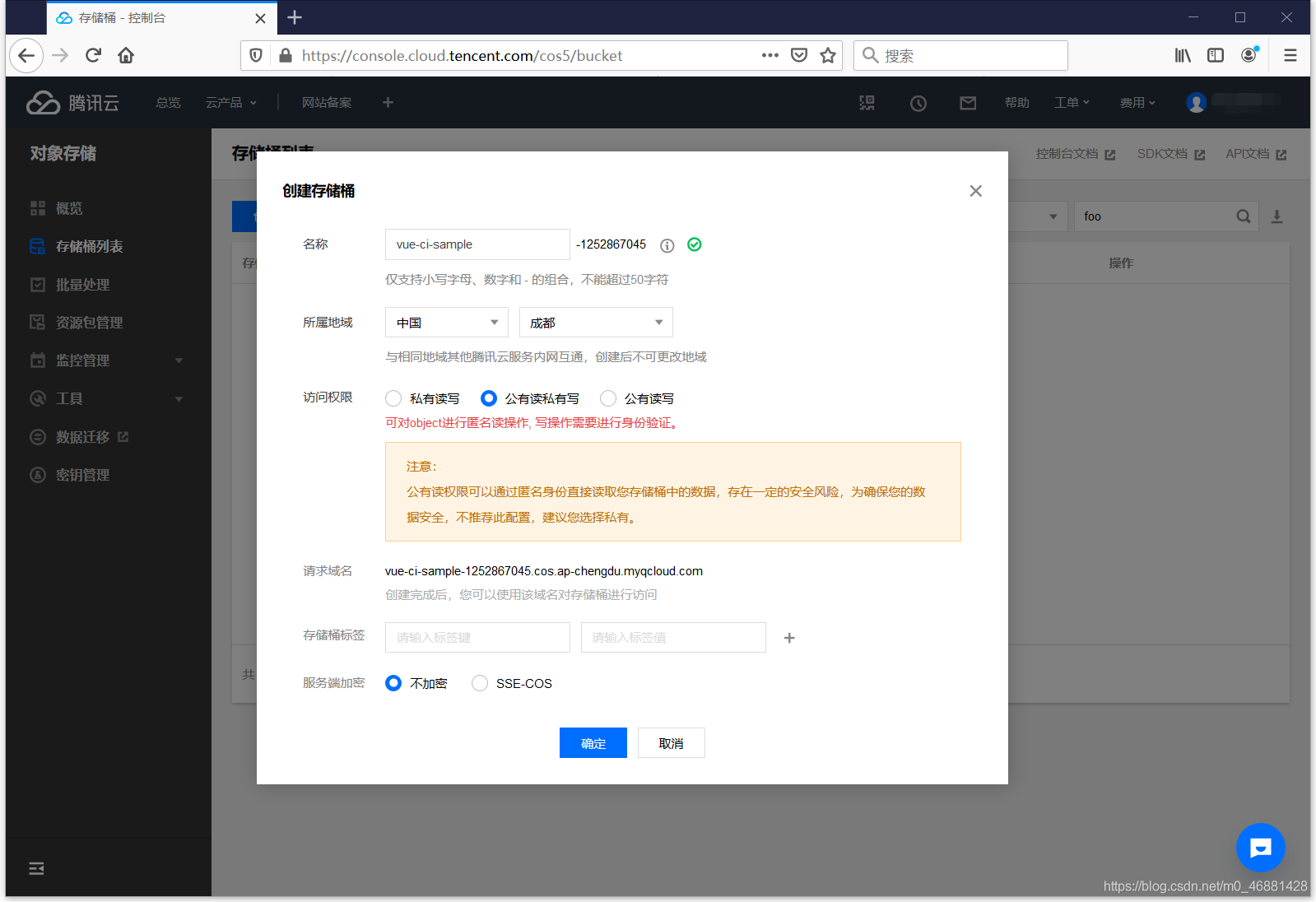
Task: Open the Firefox account icon
Action: 1249,54
